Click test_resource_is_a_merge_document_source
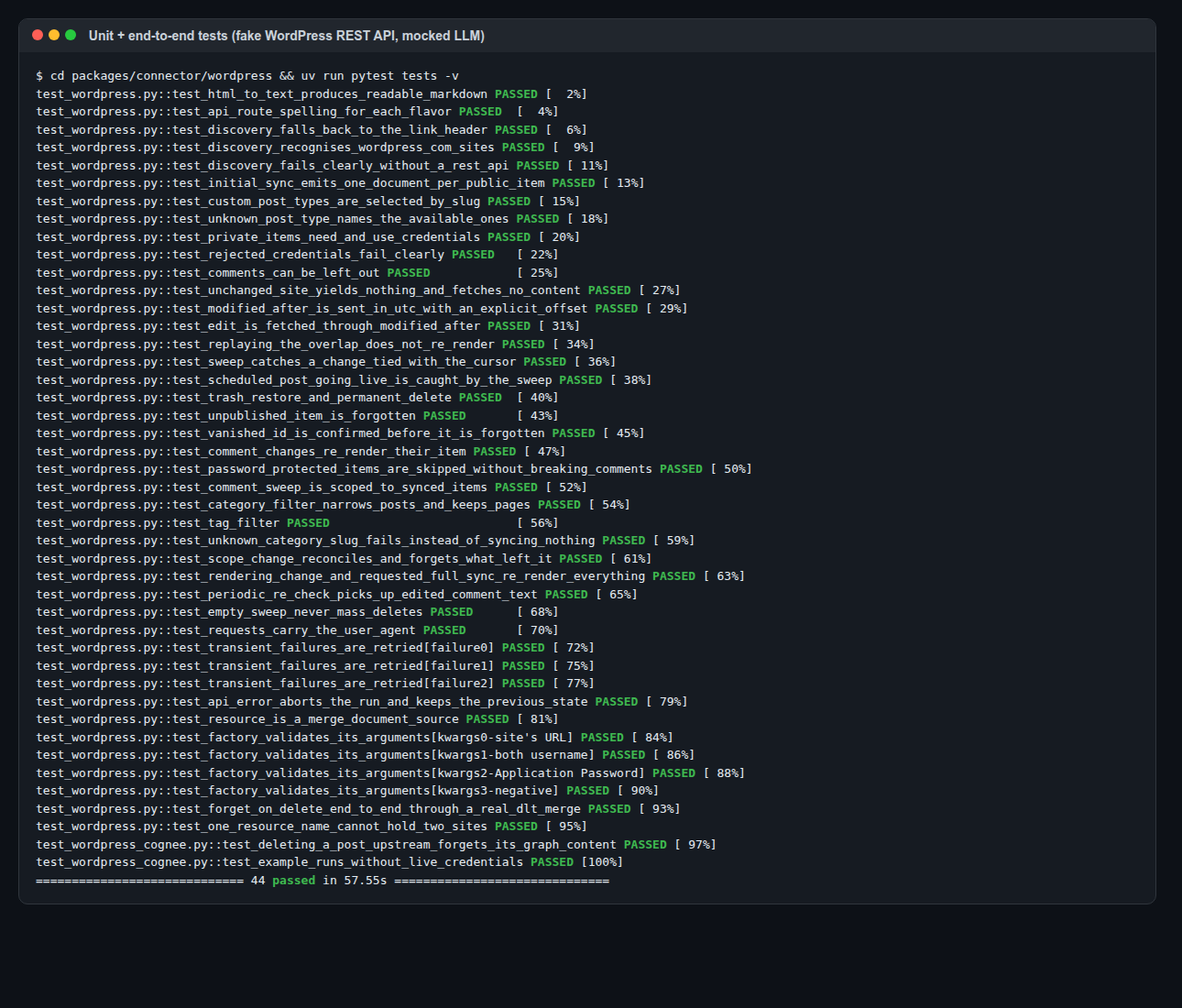The width and height of the screenshot is (1182, 1008). point(297,719)
